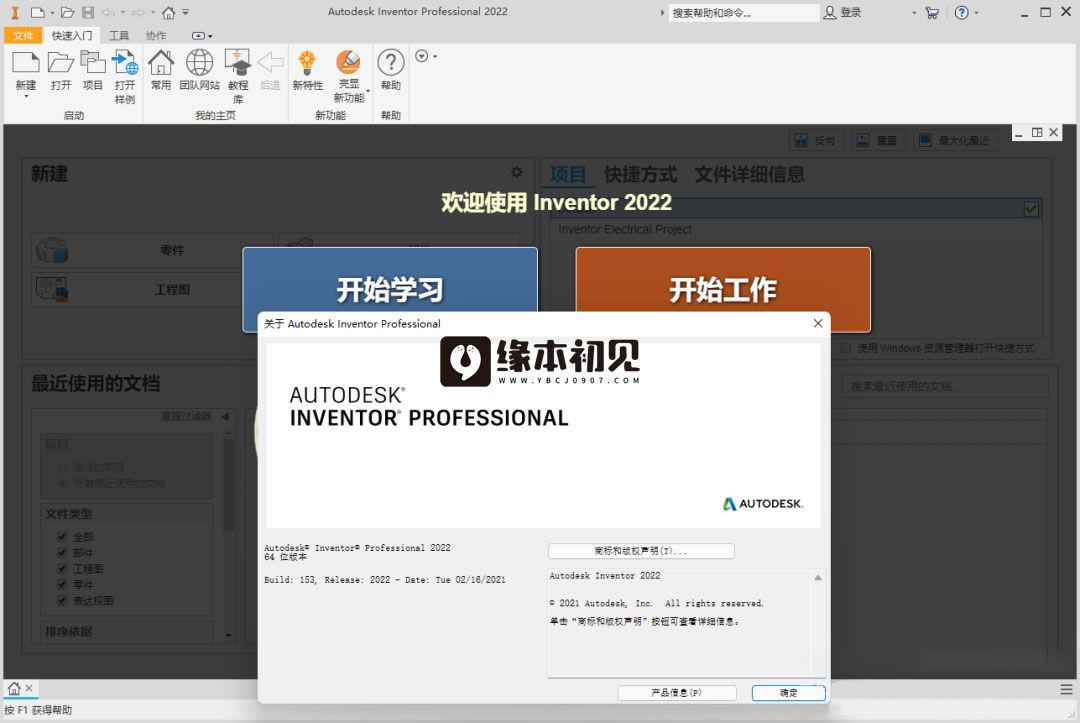This screenshot has width=1080, height=723.
Task: Toggle 使用 Windows 资源管理器打开快捷方式 checkbox
Action: coord(846,348)
